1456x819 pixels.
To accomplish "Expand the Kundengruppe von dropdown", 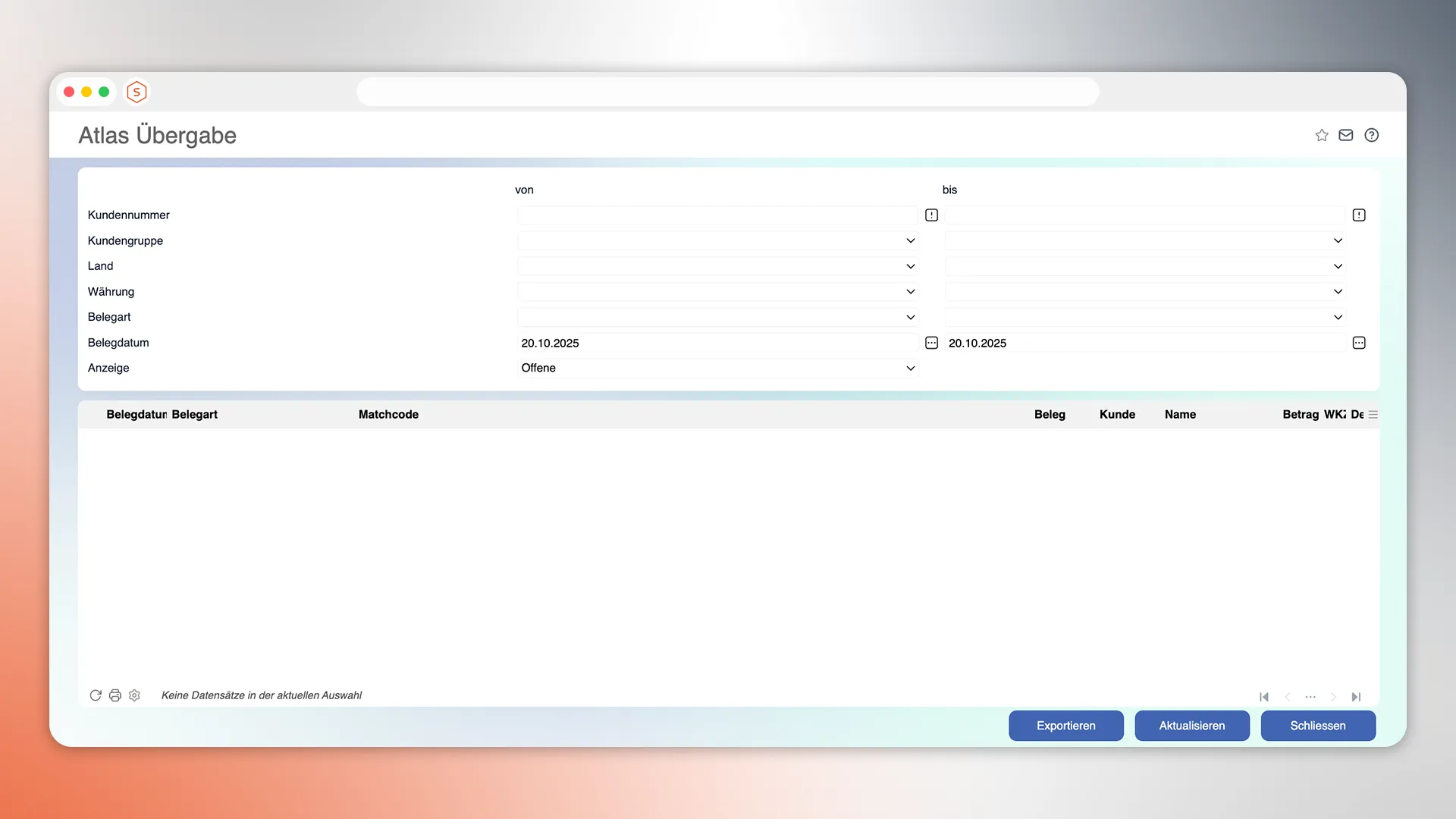I will [911, 241].
